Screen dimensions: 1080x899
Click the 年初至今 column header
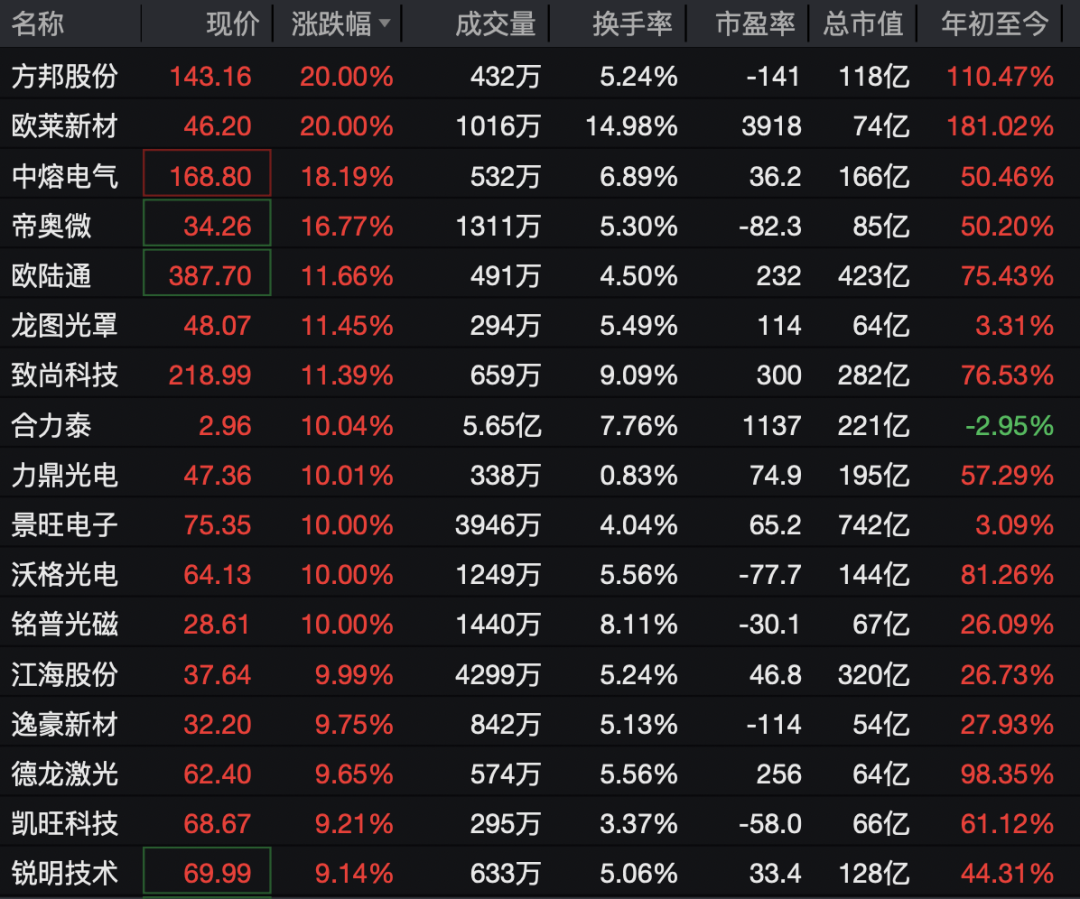point(995,25)
